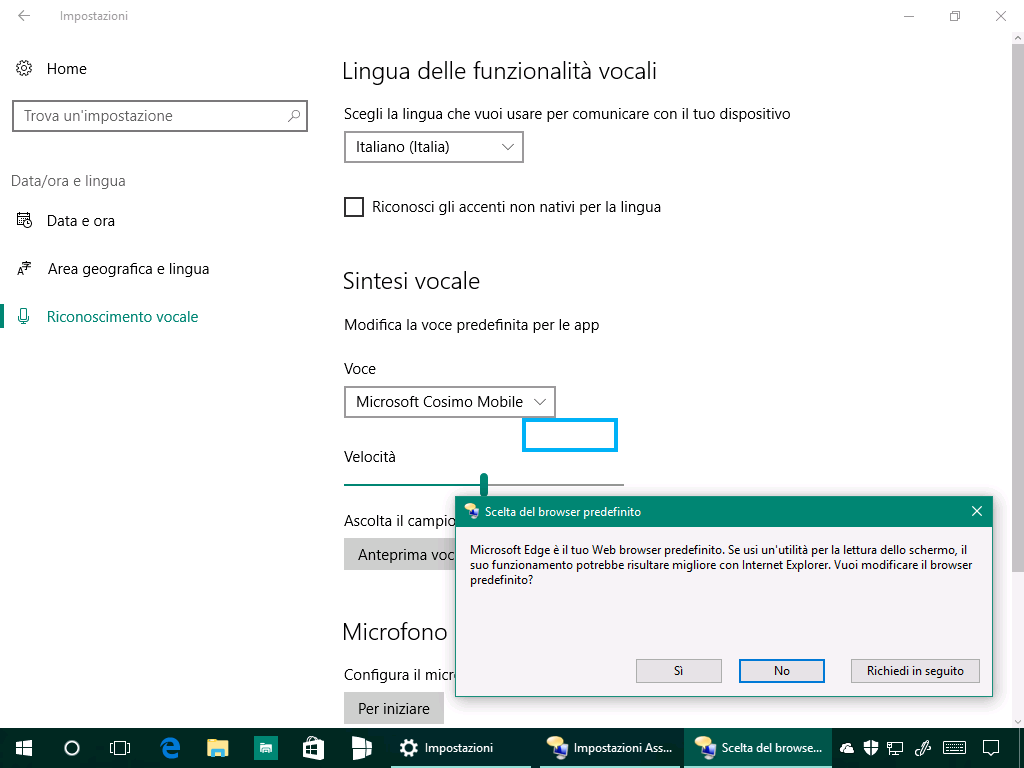Screen dimensions: 1024x768
Task: Select Riconoscimento vocale microphone icon
Action: click(x=24, y=316)
